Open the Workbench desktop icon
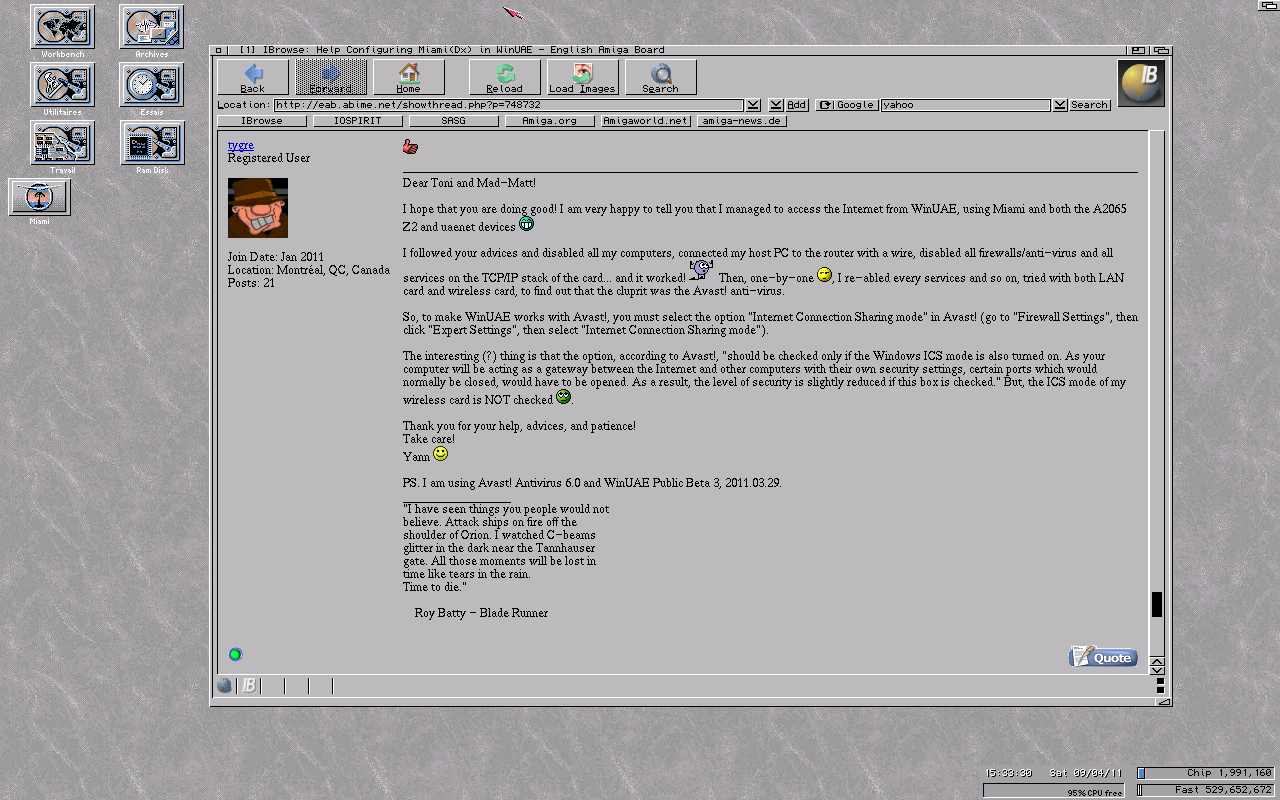The height and width of the screenshot is (800, 1280). (x=62, y=27)
